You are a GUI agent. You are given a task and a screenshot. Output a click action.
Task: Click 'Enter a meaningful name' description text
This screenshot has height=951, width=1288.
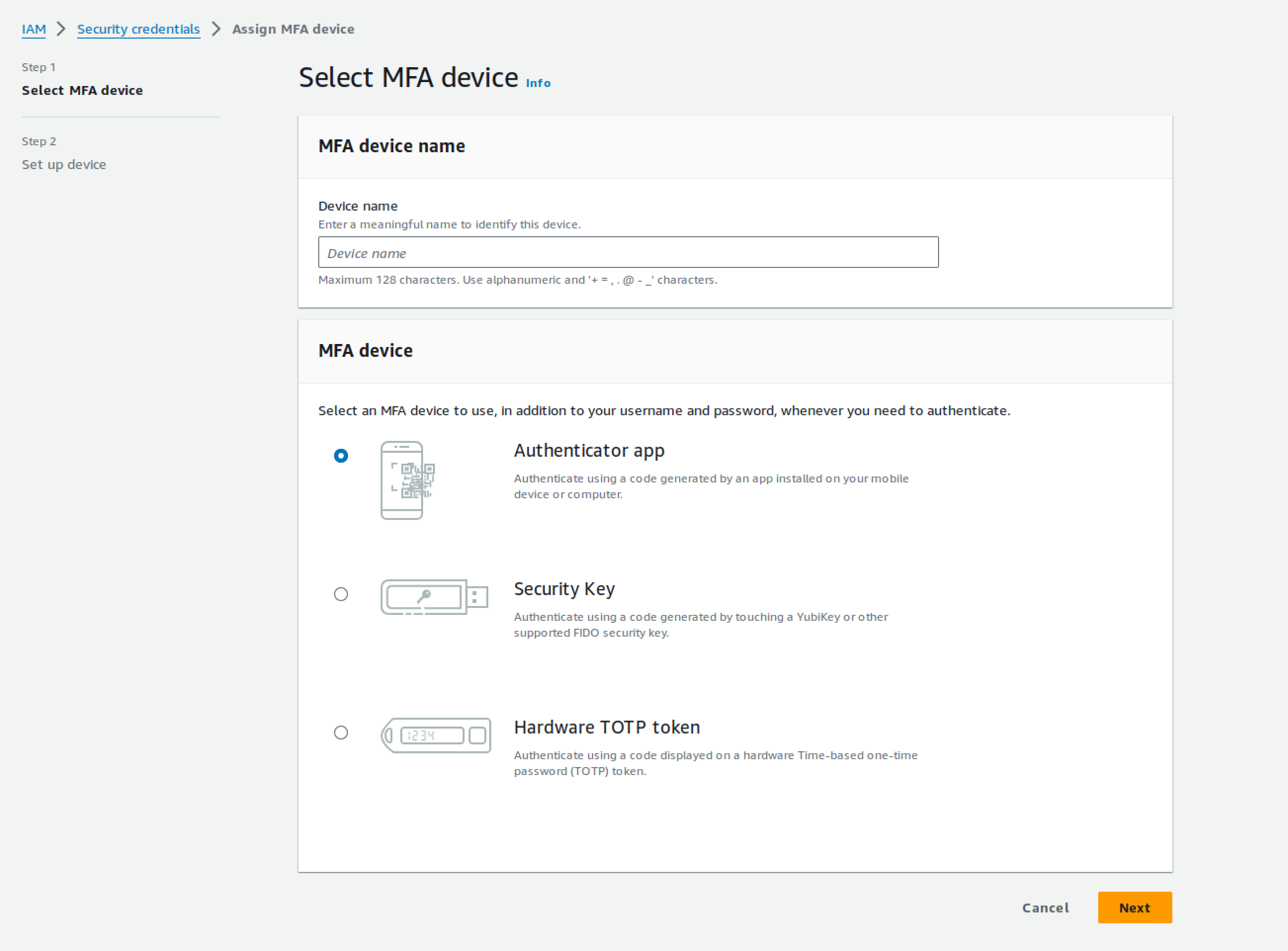pyautogui.click(x=449, y=224)
